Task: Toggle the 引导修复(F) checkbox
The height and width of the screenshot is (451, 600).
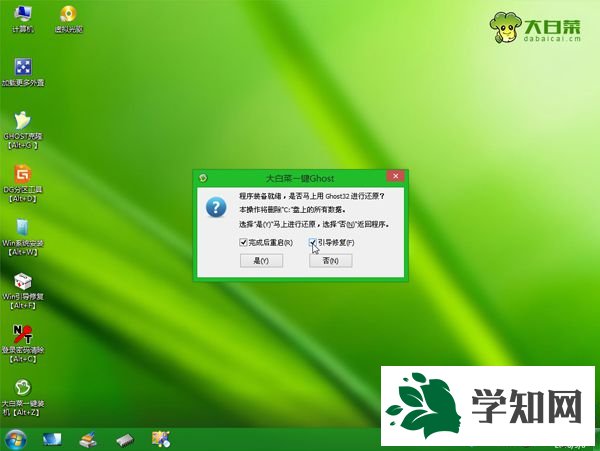Action: pos(312,242)
